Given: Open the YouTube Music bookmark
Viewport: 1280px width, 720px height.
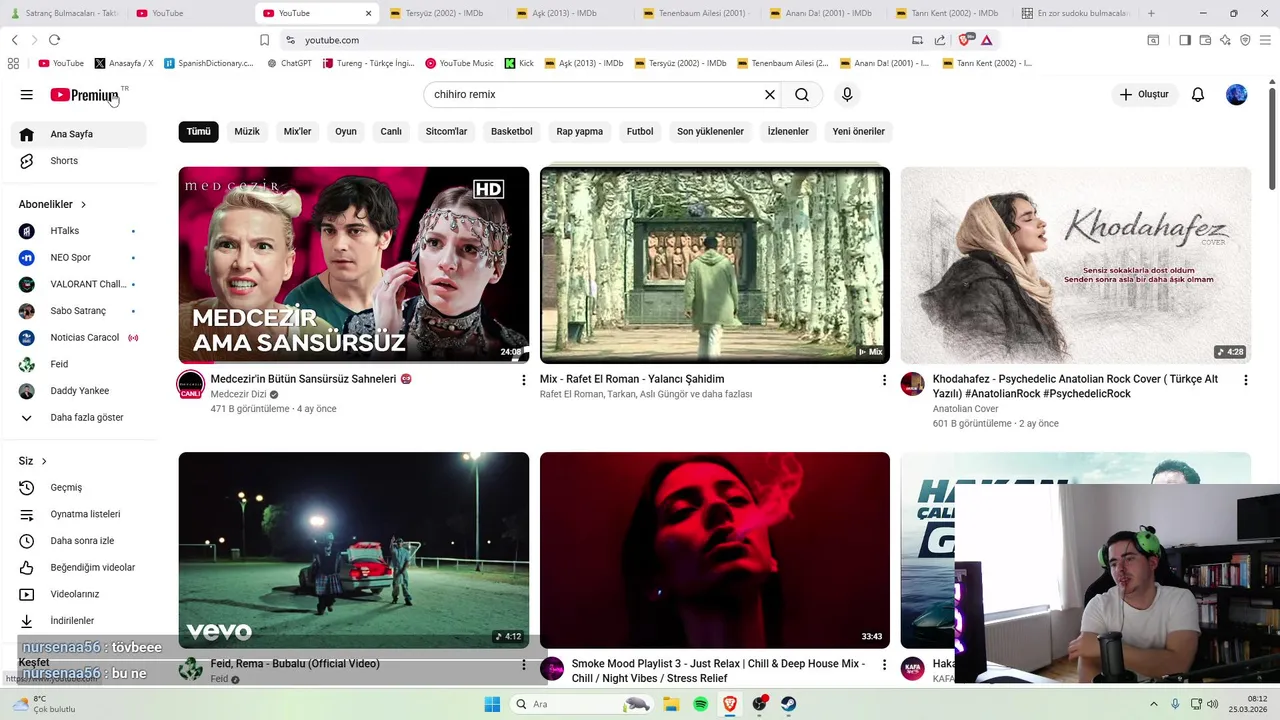Looking at the screenshot, I should (459, 63).
